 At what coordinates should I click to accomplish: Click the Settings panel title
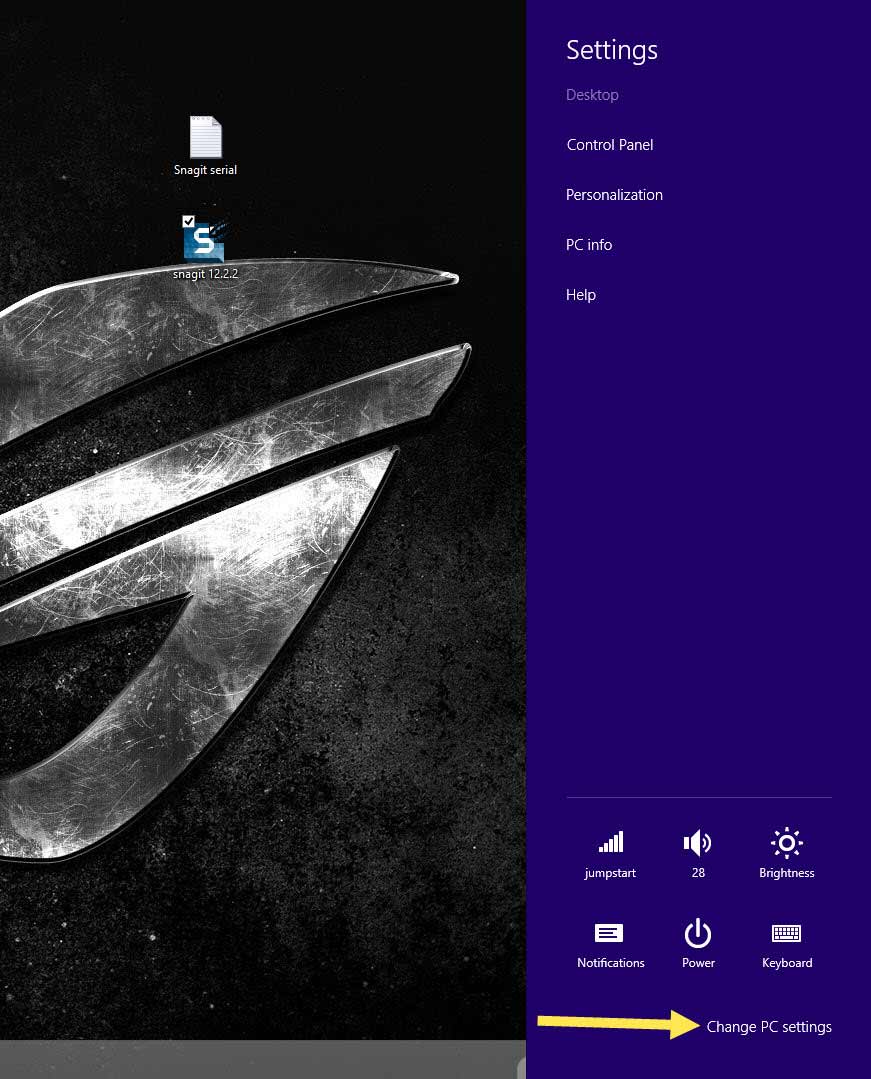point(611,50)
